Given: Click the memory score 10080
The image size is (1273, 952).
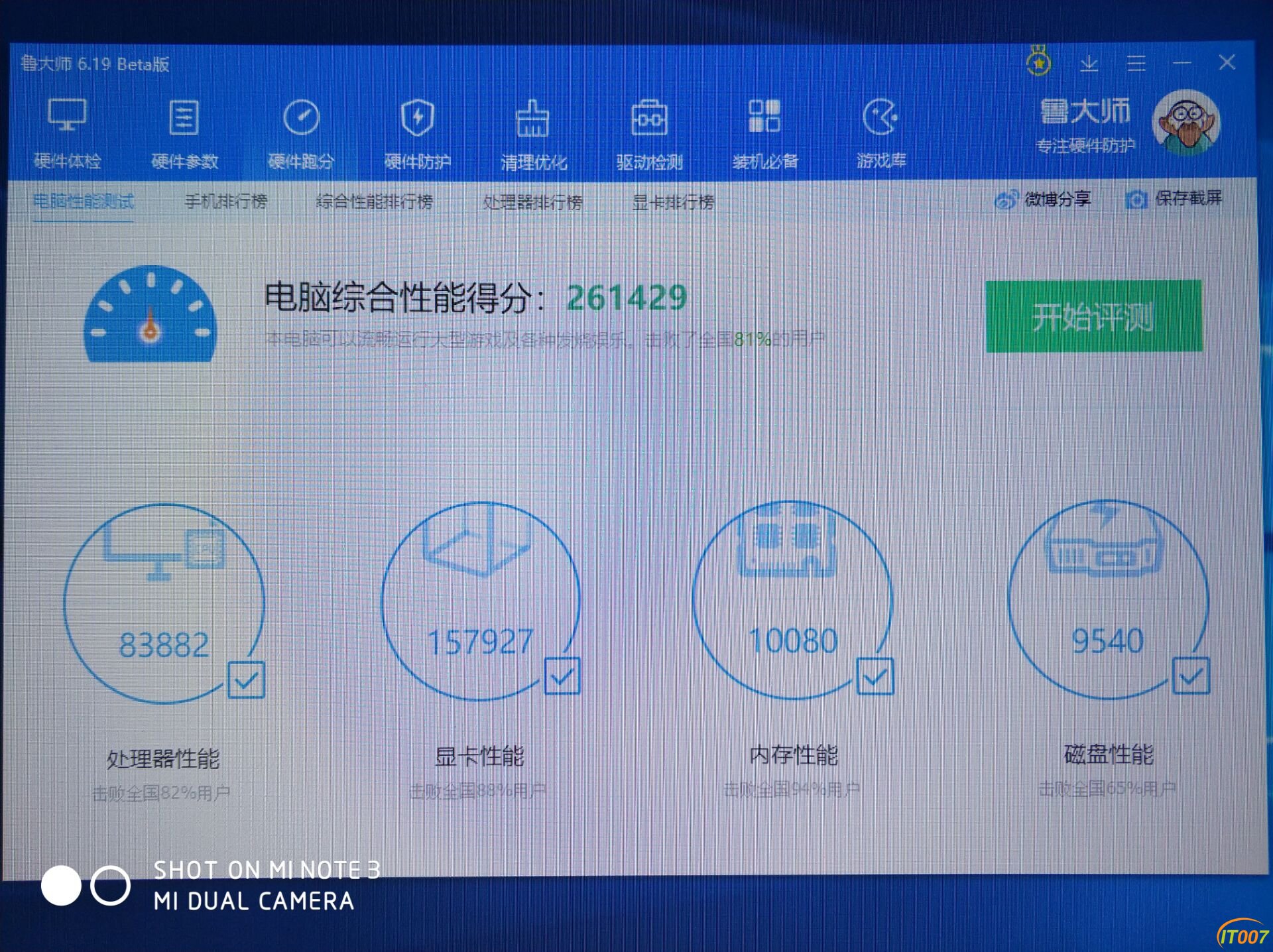Looking at the screenshot, I should (x=793, y=641).
